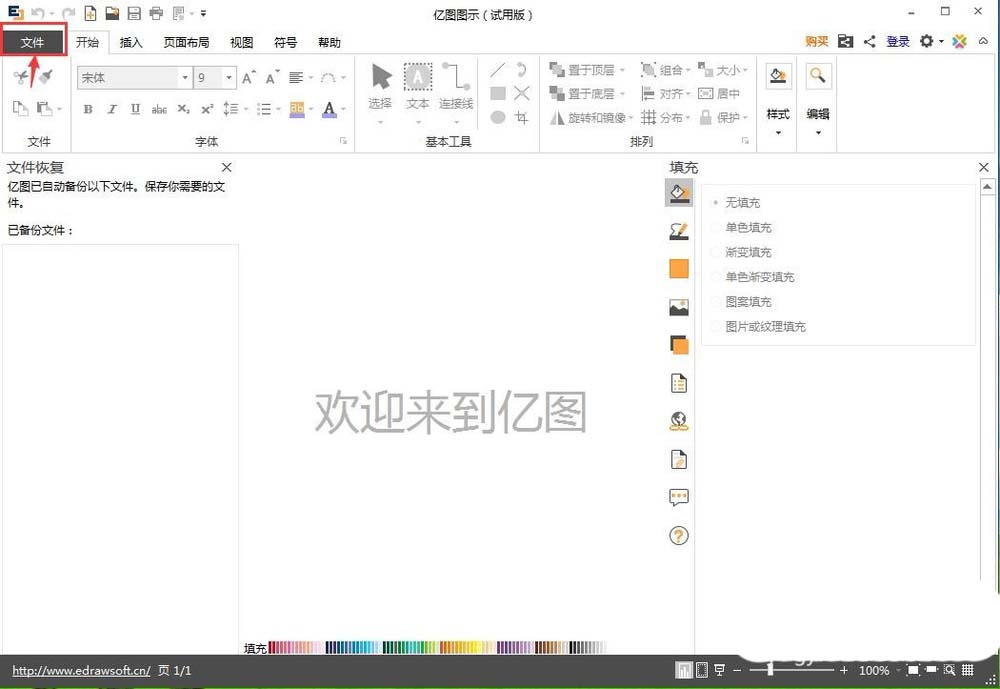The image size is (1000, 689).
Task: Open the 组合 (Group) dropdown arrow
Action: click(x=689, y=69)
